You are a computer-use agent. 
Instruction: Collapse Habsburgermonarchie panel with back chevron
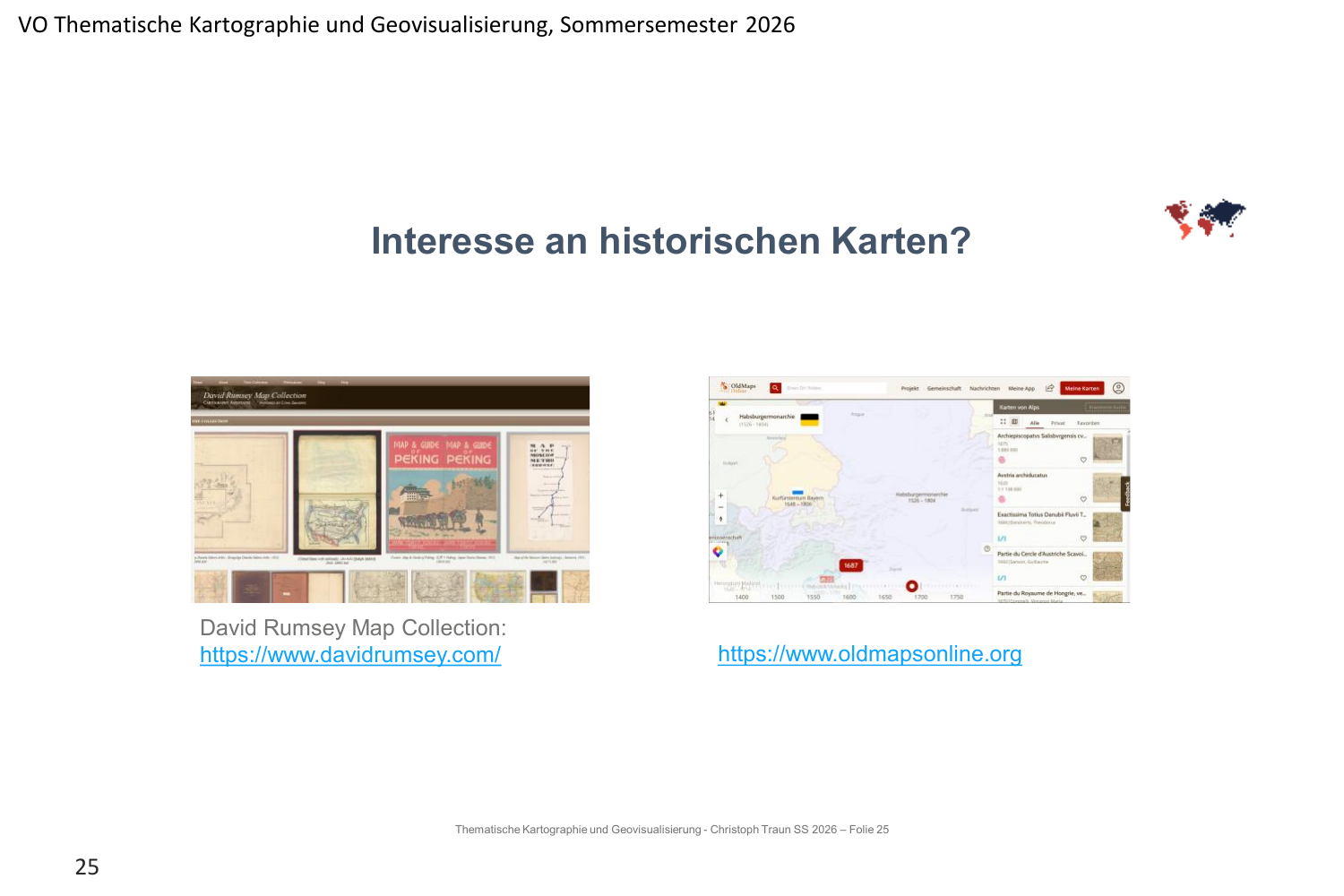727,419
